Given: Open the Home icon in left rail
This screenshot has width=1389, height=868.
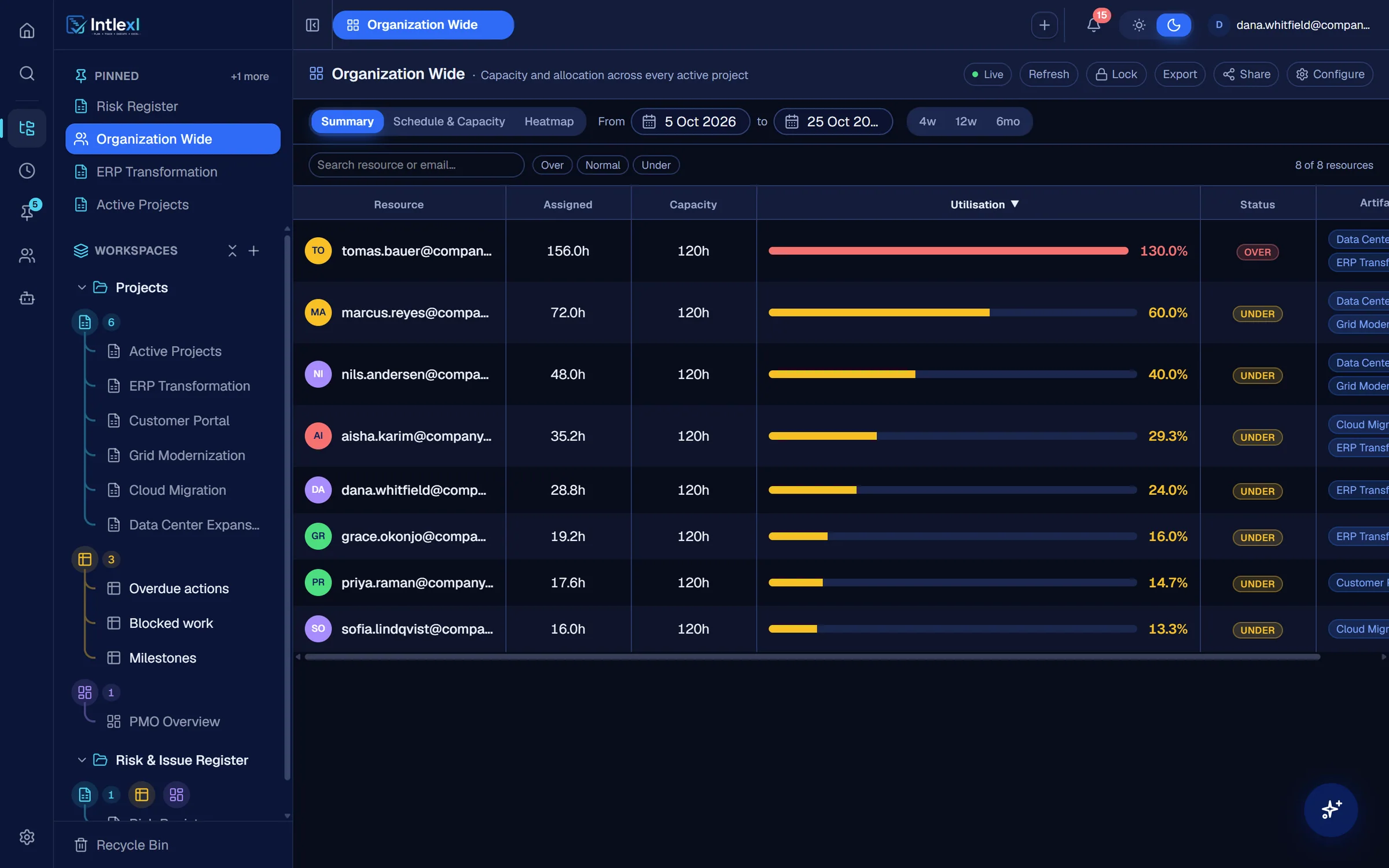Looking at the screenshot, I should (x=27, y=30).
